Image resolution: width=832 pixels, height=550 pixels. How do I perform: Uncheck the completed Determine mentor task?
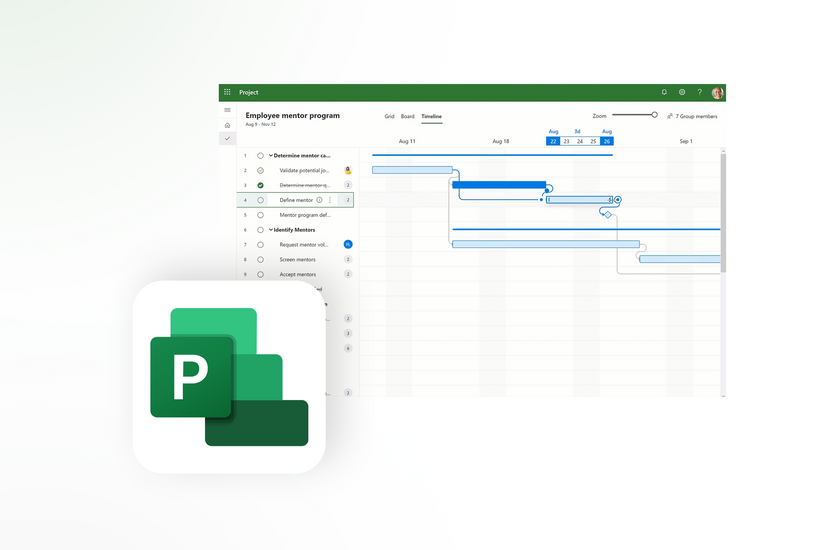pos(260,185)
